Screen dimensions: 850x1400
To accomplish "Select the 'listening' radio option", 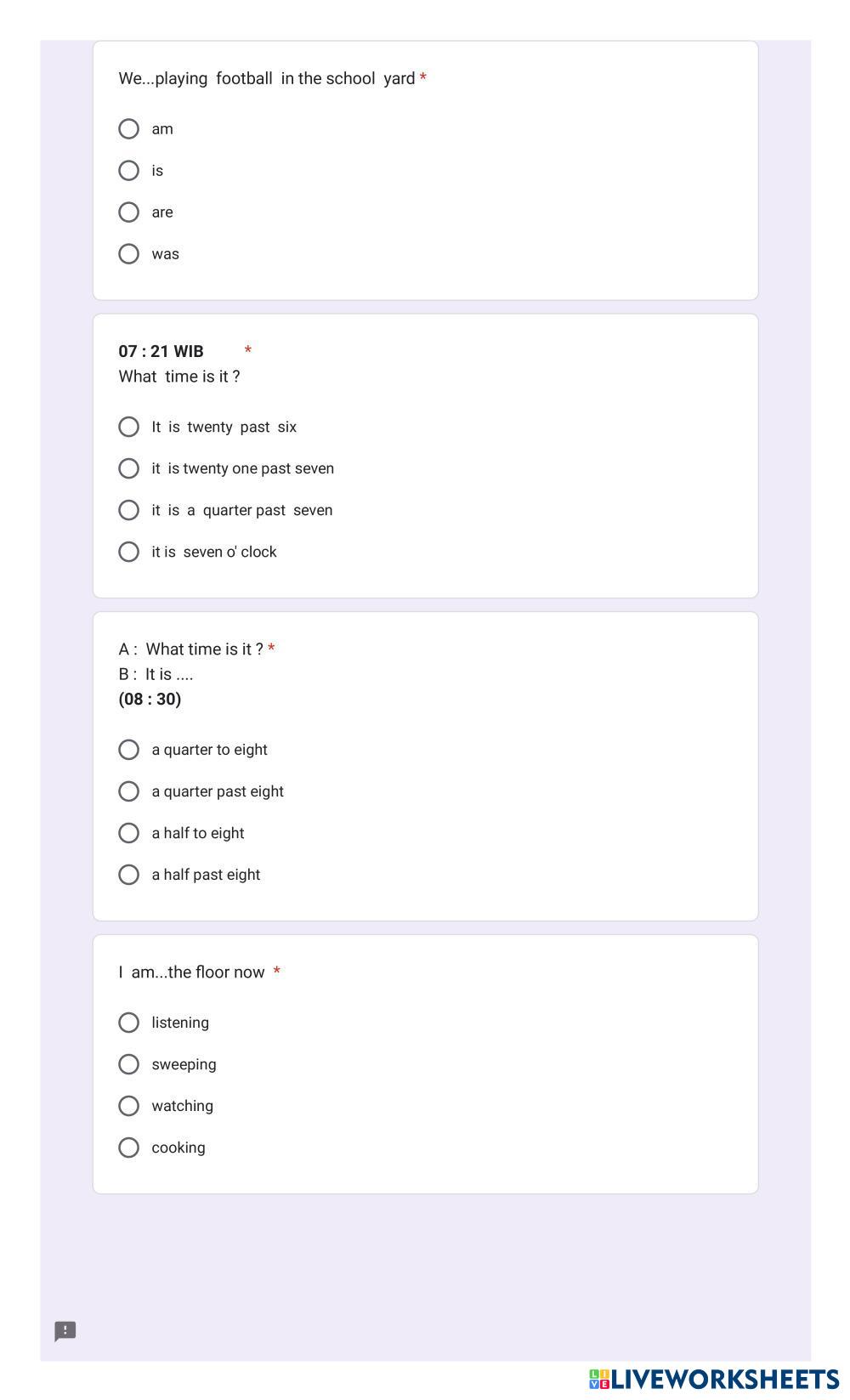I will pos(128,1023).
